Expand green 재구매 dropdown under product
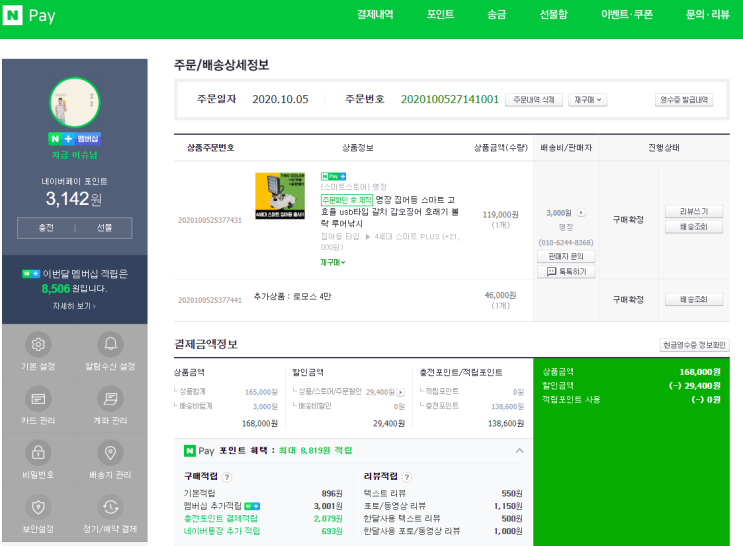Image resolution: width=743 pixels, height=546 pixels. pos(333,262)
